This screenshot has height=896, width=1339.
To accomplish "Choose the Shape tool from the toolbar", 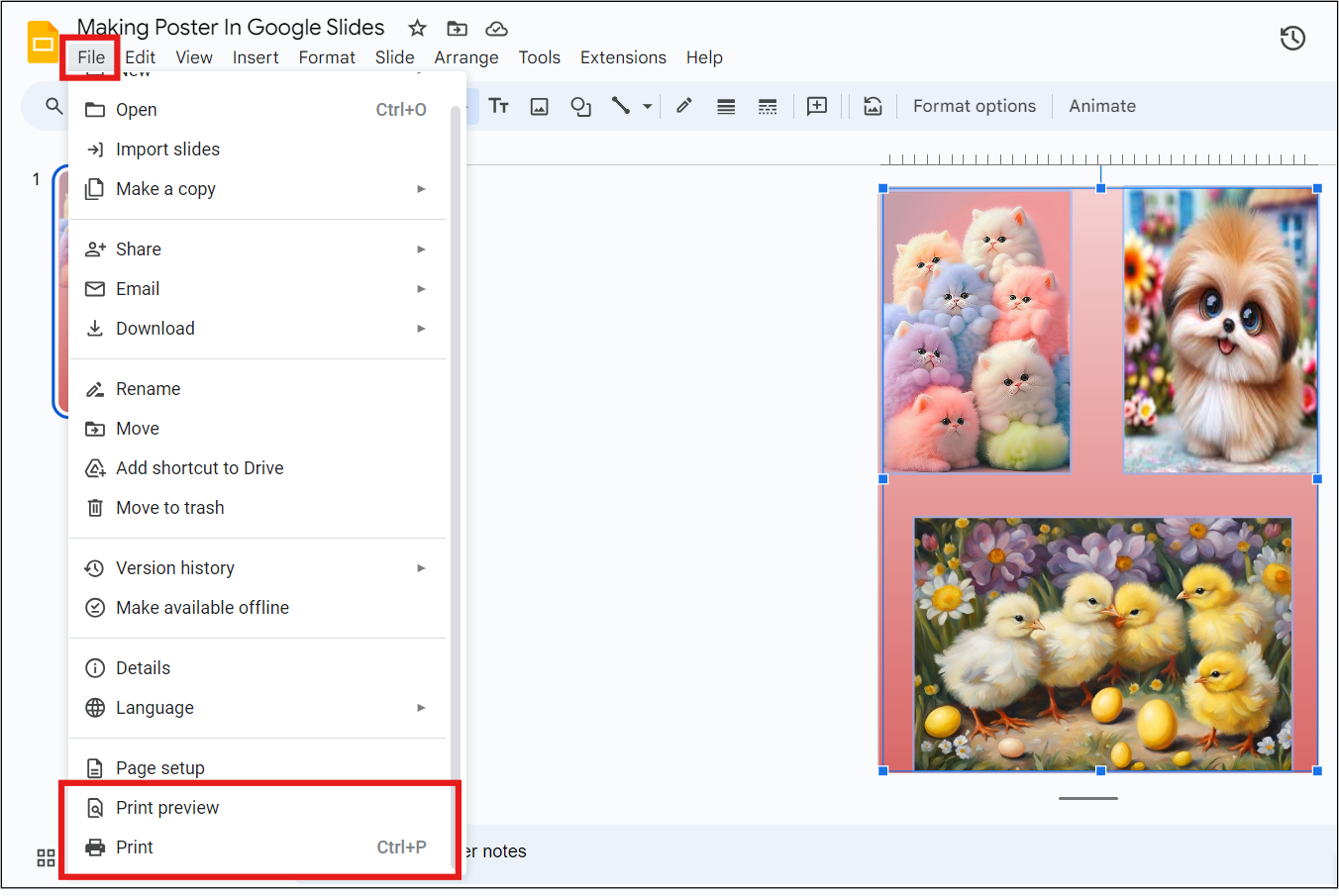I will click(580, 106).
